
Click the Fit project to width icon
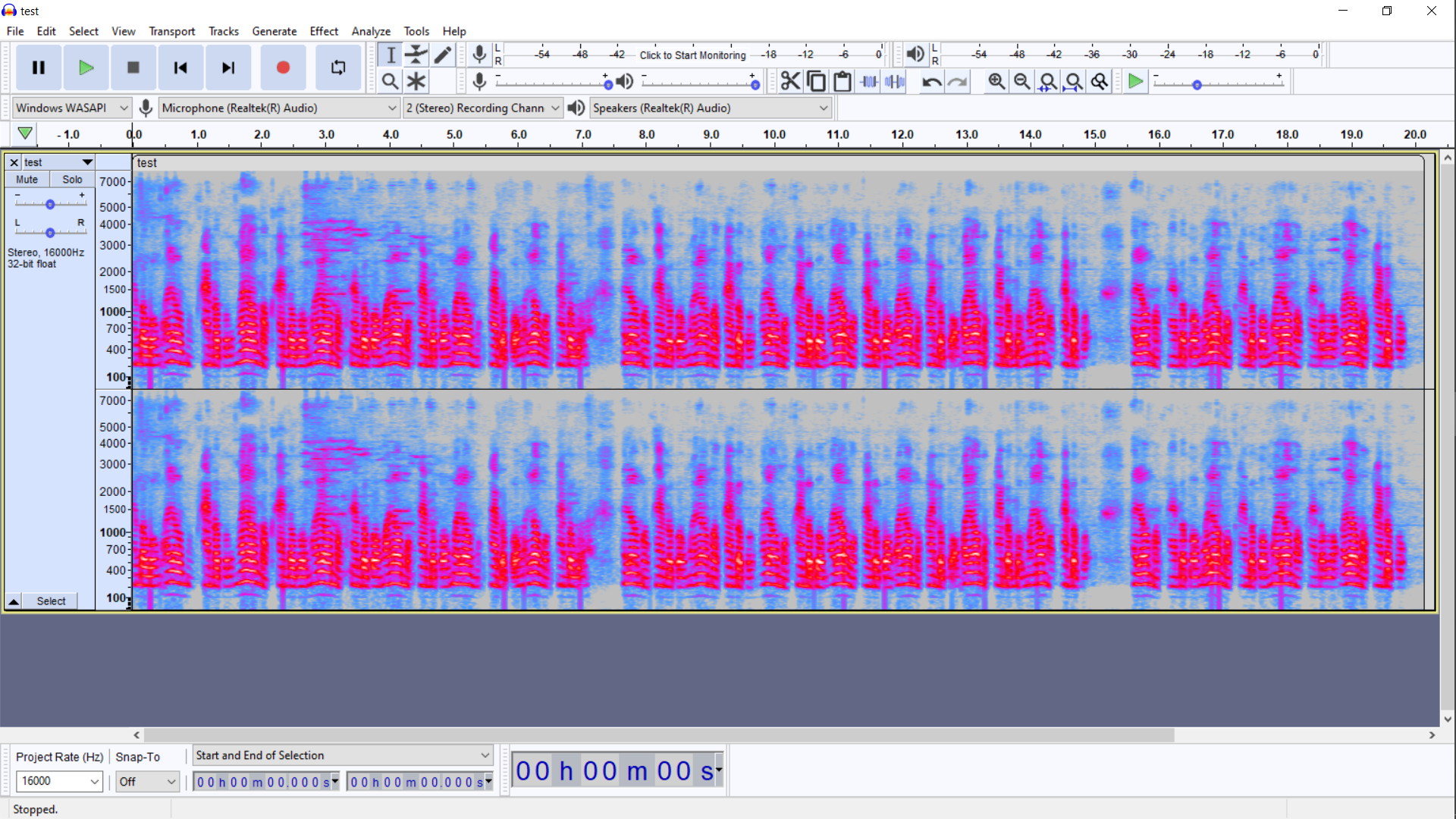click(1073, 81)
